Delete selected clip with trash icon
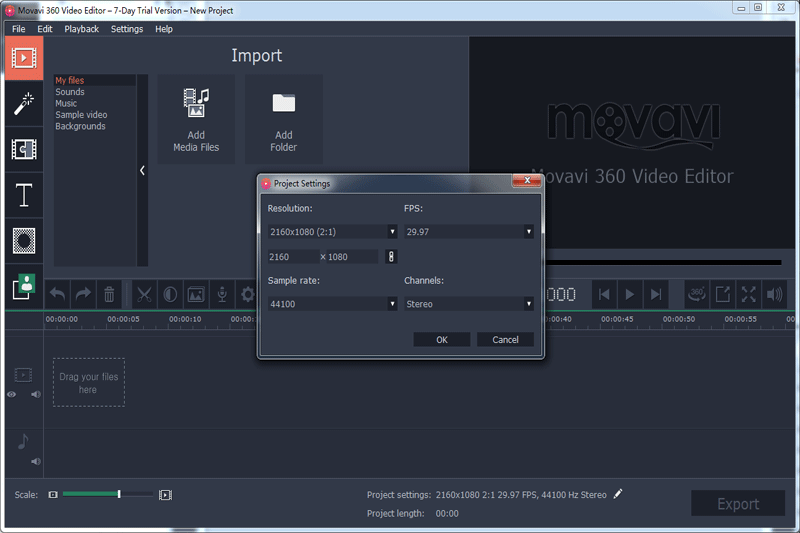The width and height of the screenshot is (800, 533). click(109, 294)
